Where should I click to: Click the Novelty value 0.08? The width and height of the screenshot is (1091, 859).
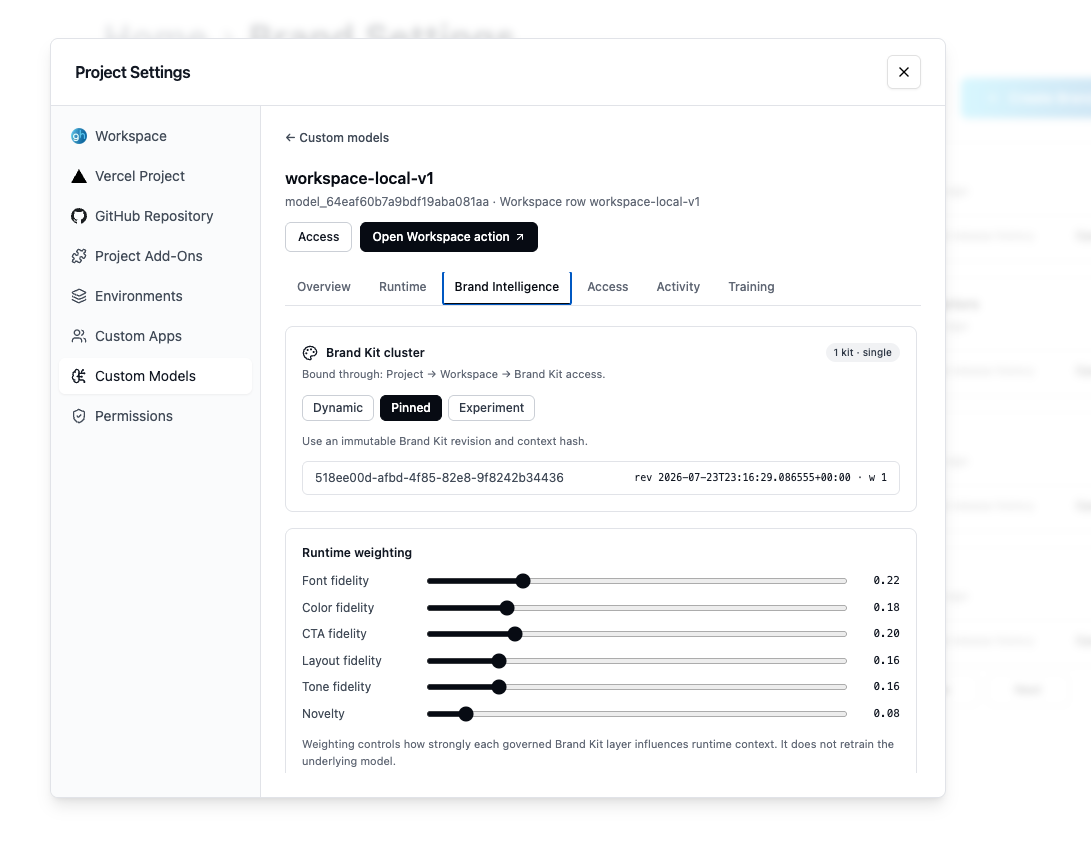click(x=886, y=713)
